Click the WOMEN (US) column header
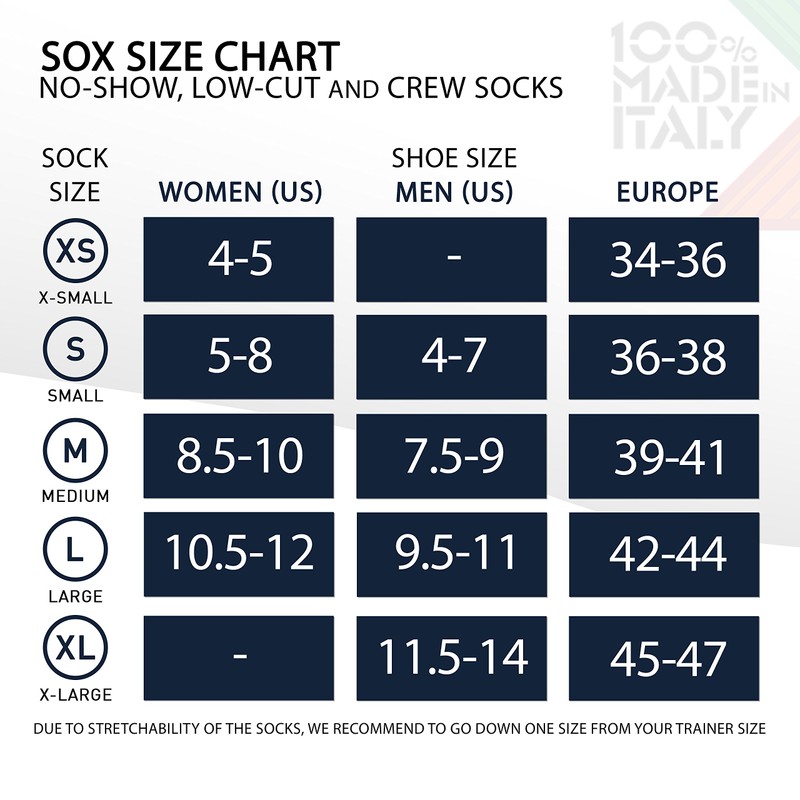 (x=240, y=191)
